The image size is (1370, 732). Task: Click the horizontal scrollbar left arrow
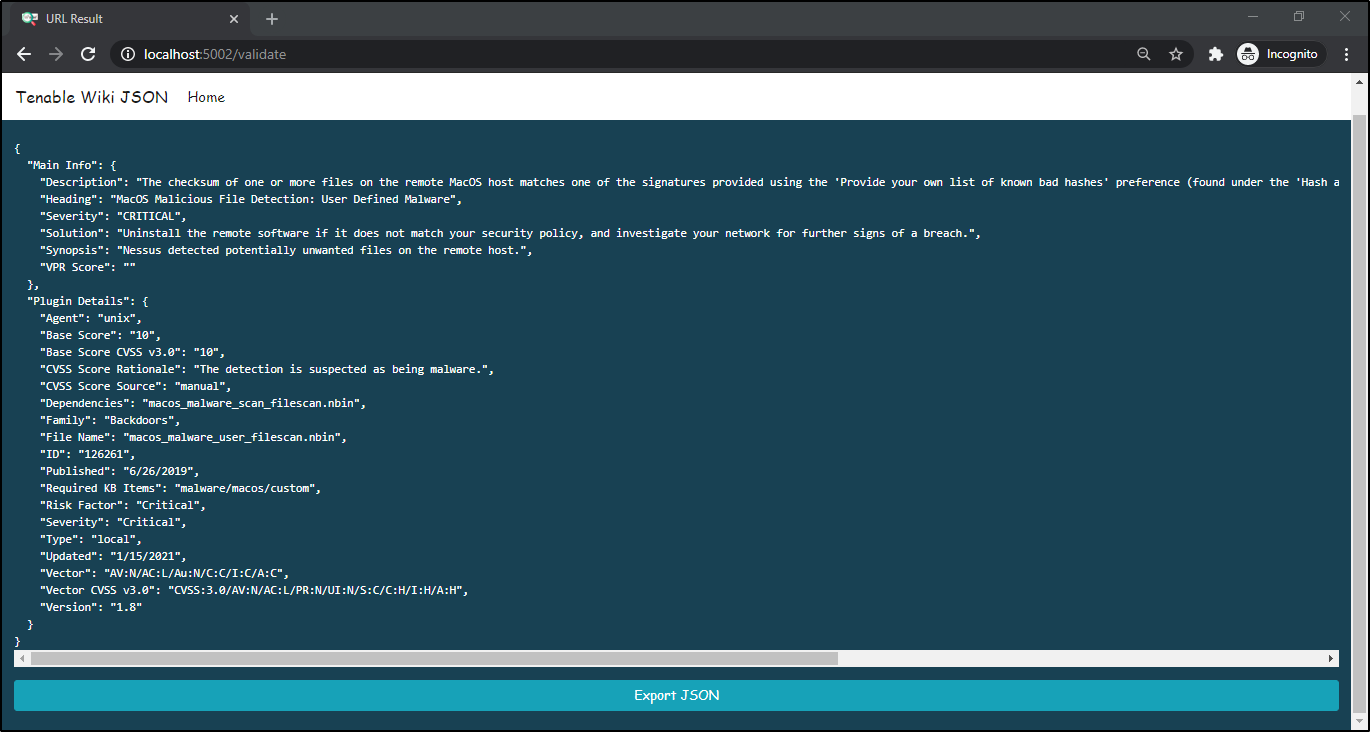pos(21,658)
